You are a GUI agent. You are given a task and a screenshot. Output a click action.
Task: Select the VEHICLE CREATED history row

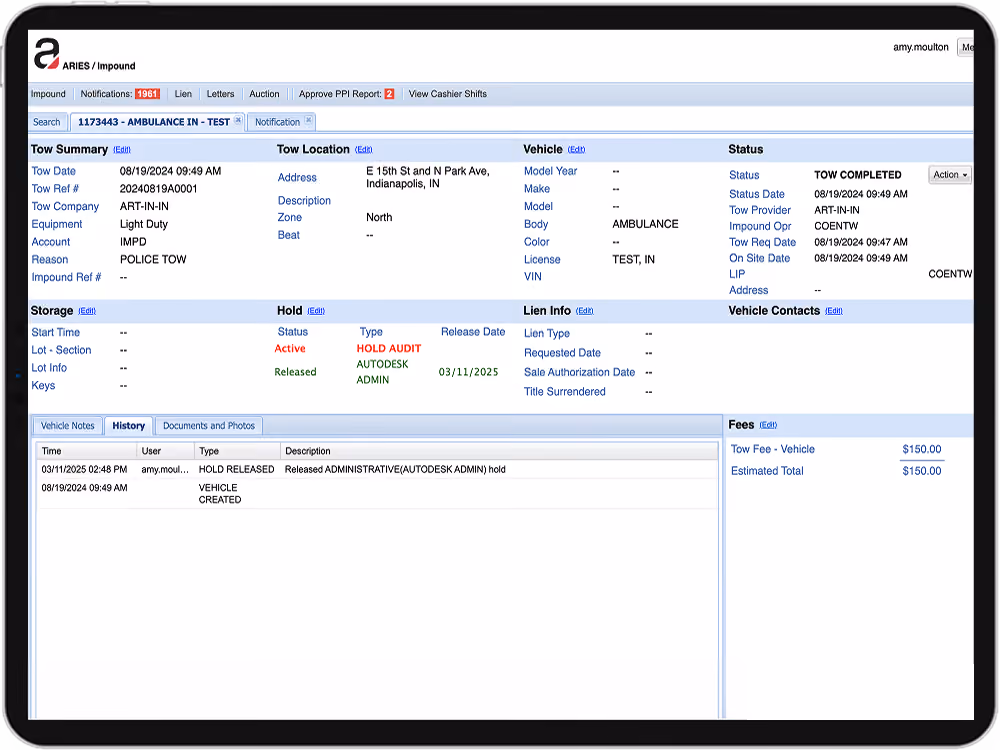click(x=378, y=494)
